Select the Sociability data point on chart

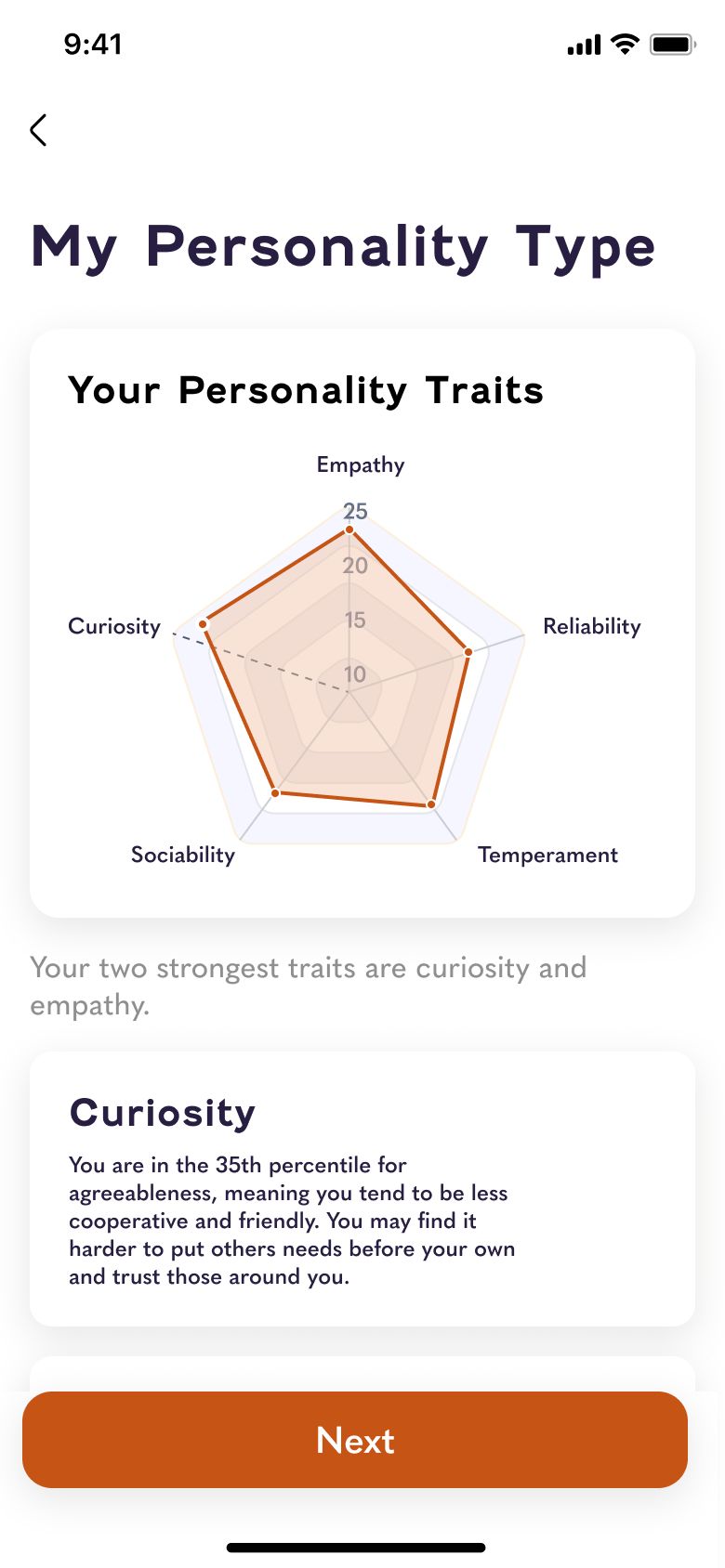click(275, 792)
